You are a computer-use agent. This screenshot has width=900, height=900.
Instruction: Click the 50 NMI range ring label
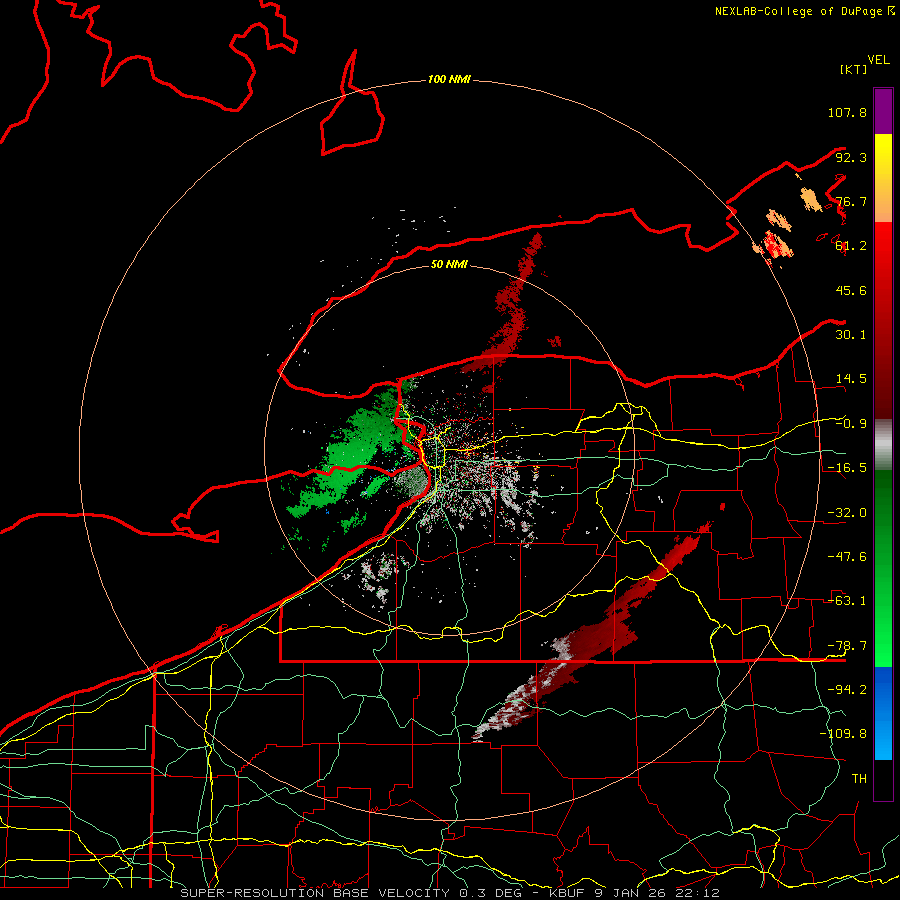tap(449, 264)
